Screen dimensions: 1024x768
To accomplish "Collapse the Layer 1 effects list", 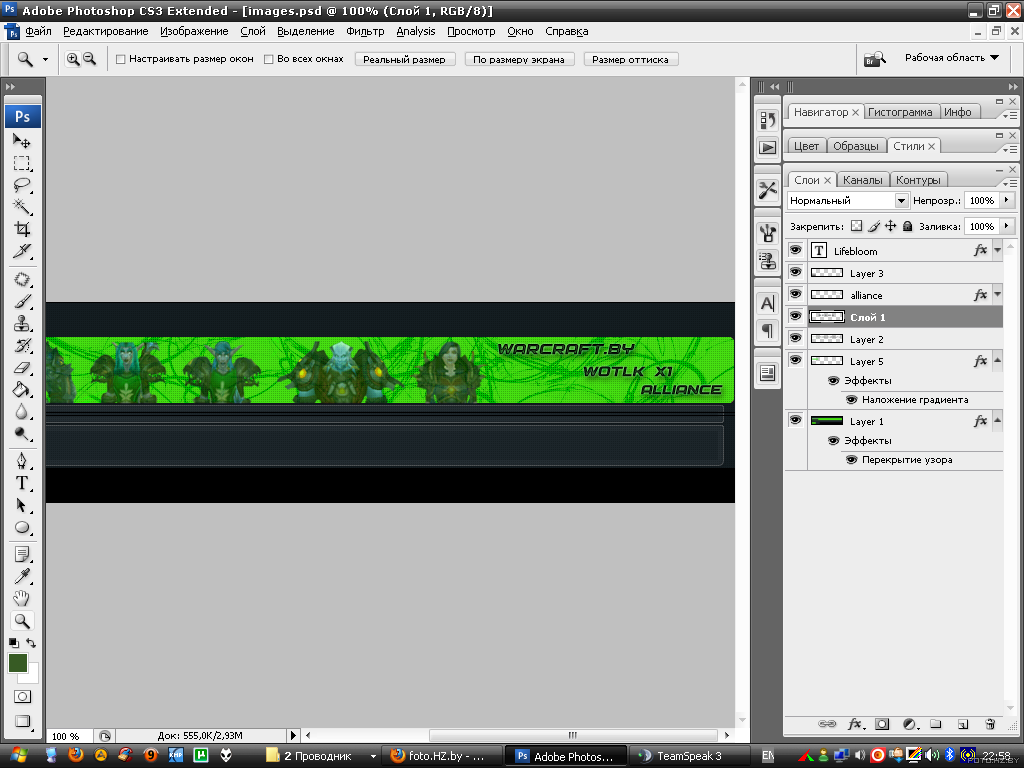I will 997,421.
